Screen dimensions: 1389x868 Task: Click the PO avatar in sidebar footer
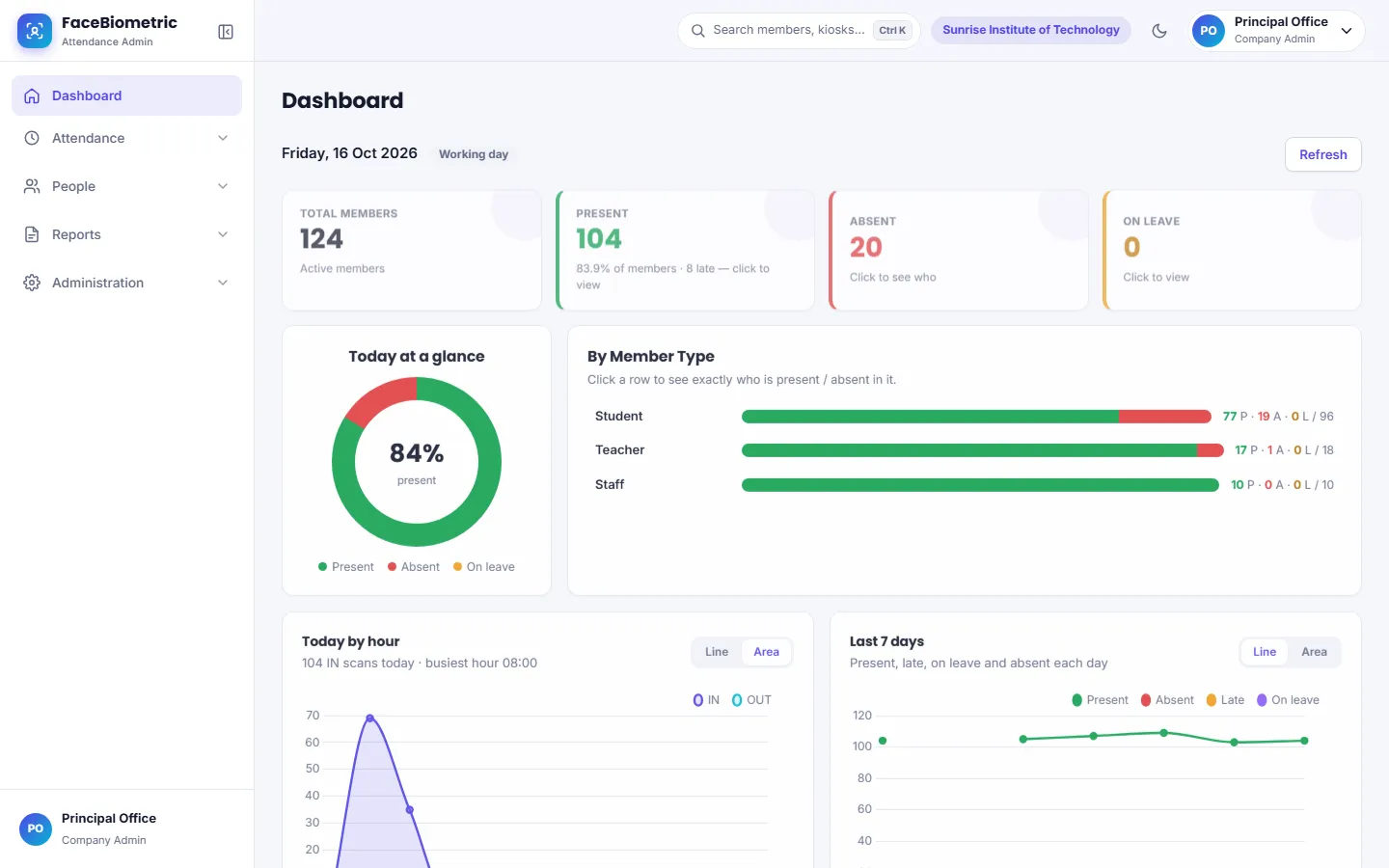[x=36, y=828]
